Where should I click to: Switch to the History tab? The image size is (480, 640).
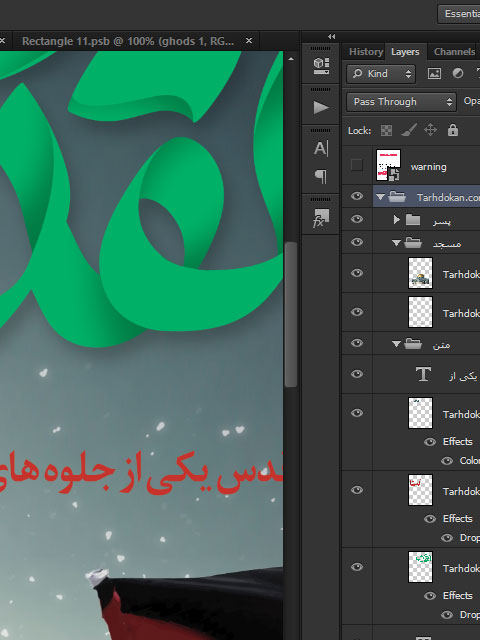365,52
